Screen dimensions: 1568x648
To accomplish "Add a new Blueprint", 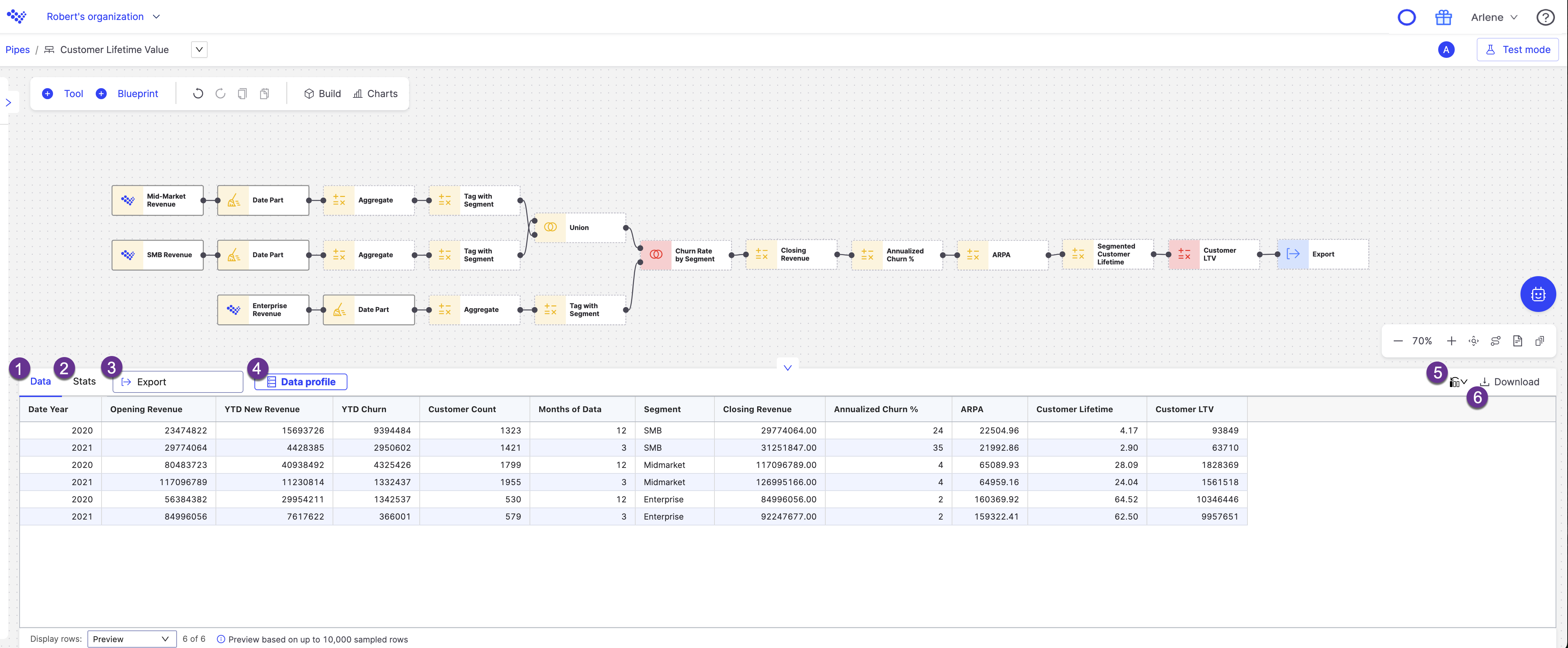I will click(x=127, y=94).
